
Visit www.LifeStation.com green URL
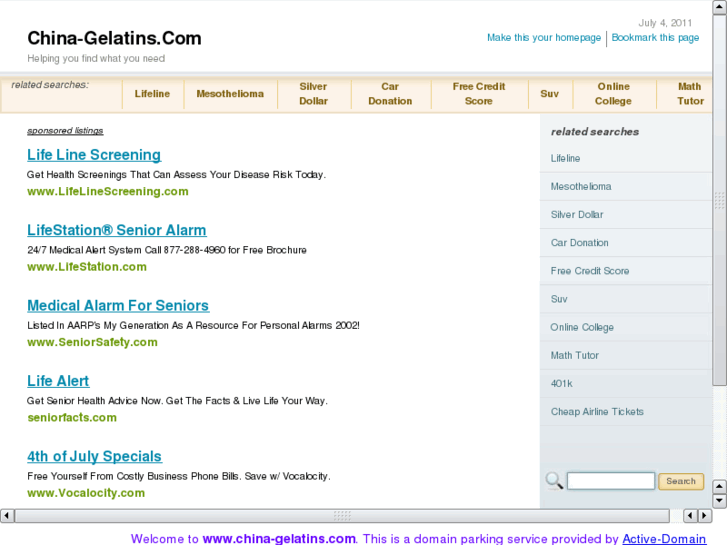pyautogui.click(x=87, y=267)
